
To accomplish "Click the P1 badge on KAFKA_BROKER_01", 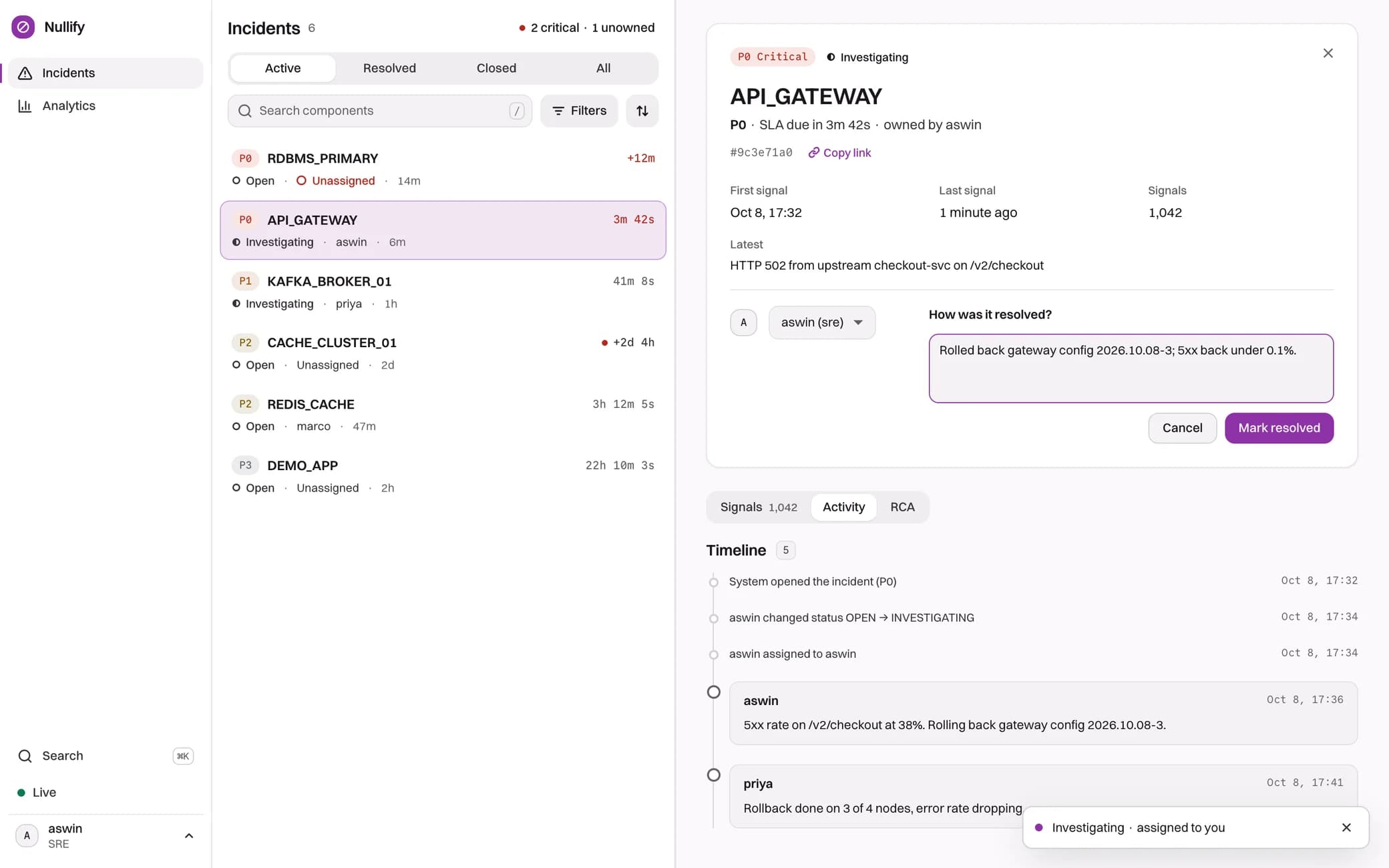I will tap(245, 281).
